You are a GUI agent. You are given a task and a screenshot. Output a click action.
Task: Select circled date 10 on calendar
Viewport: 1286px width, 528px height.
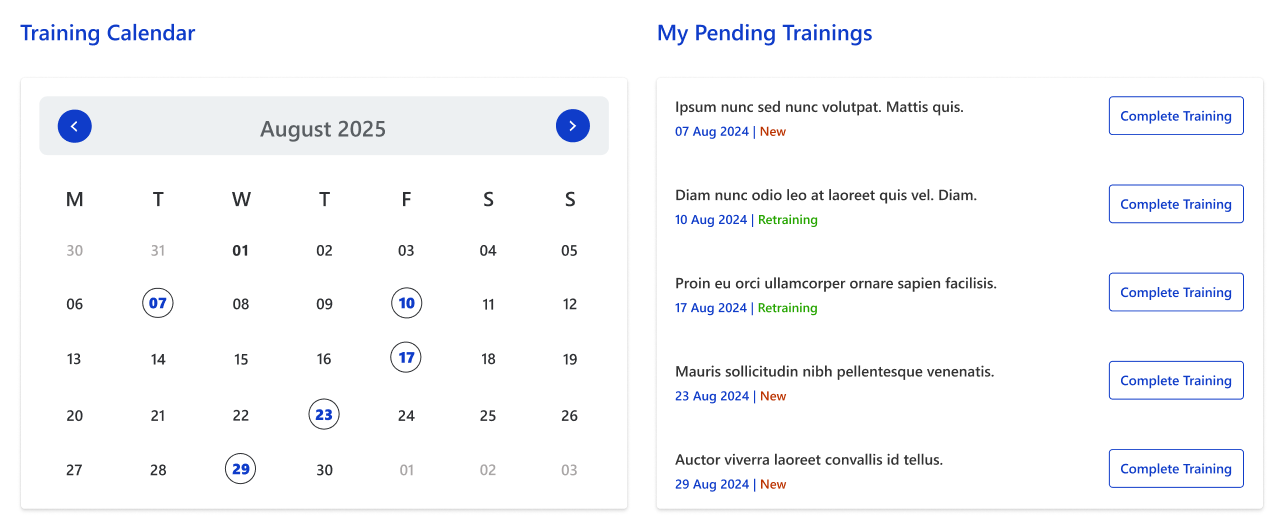tap(406, 303)
